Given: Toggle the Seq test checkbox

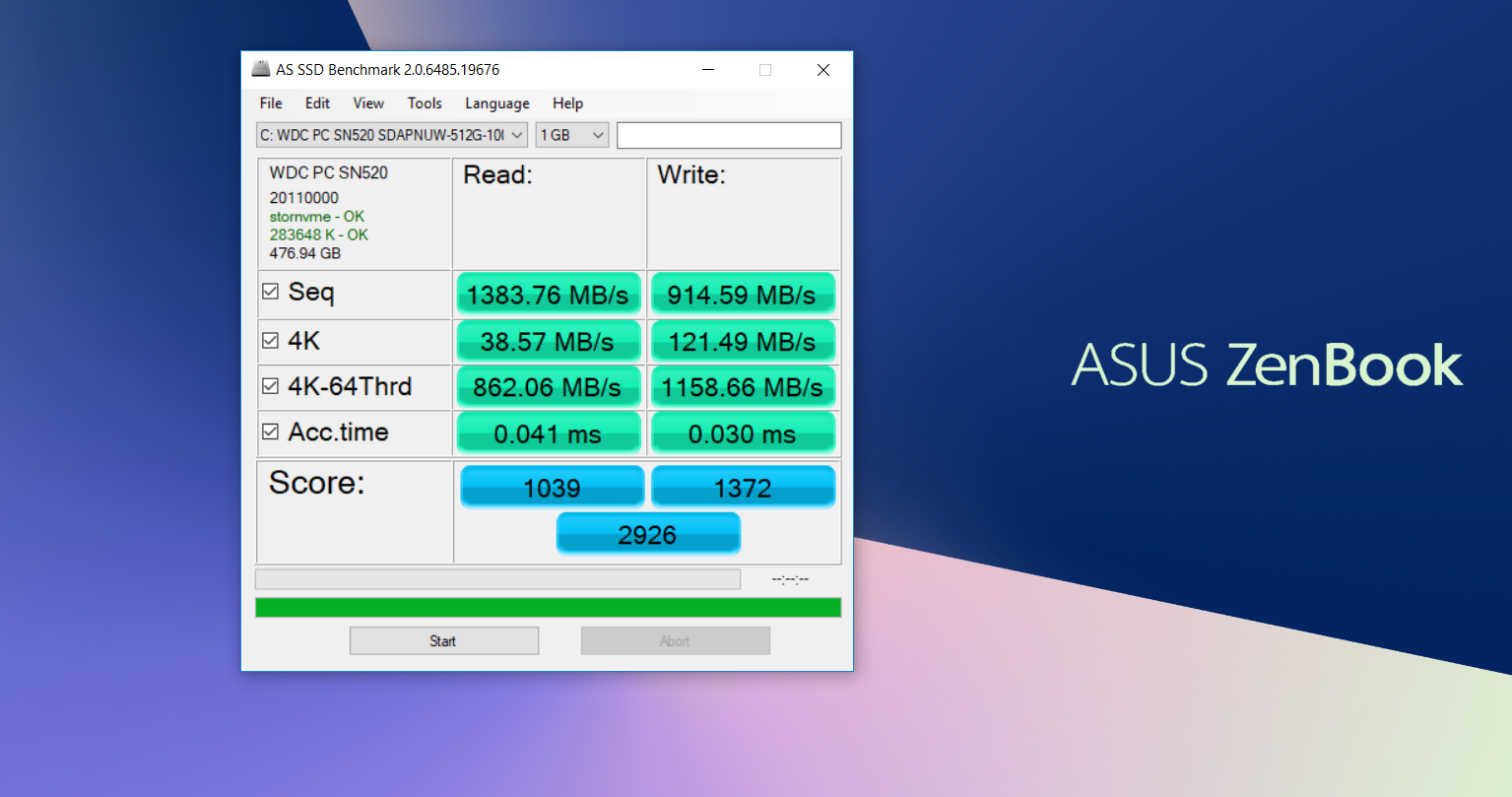Looking at the screenshot, I should (270, 292).
